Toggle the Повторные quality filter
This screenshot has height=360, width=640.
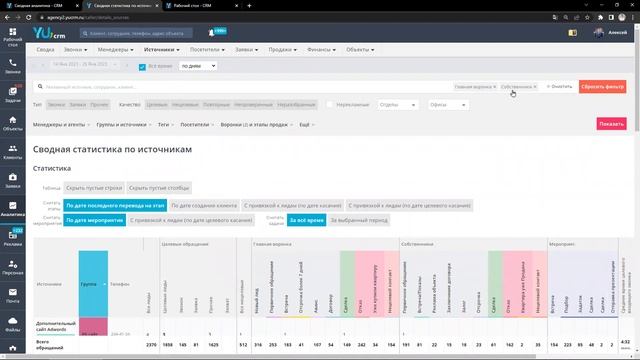coord(216,104)
